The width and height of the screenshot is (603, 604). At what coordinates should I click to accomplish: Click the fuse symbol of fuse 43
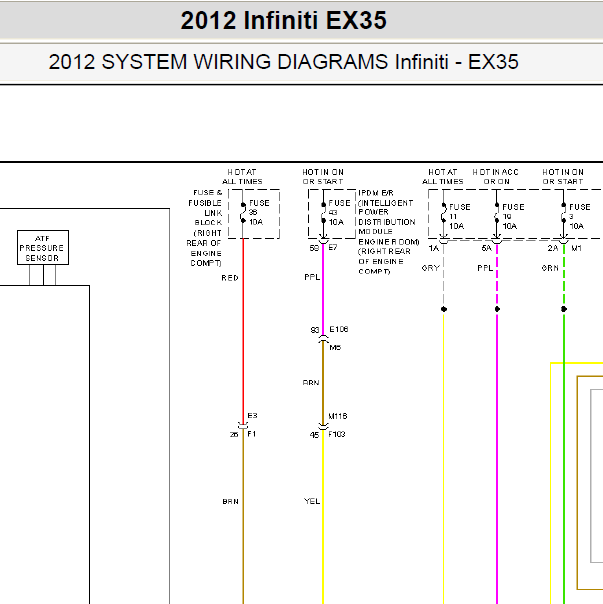pyautogui.click(x=324, y=213)
